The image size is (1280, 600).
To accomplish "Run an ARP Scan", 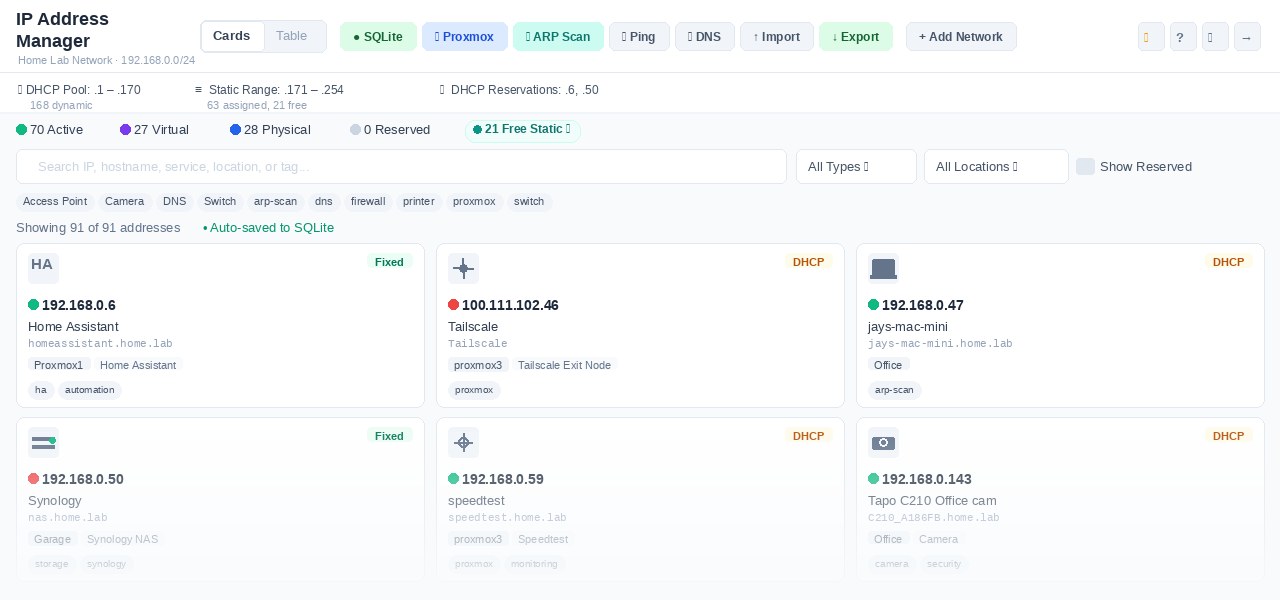I will coord(558,37).
